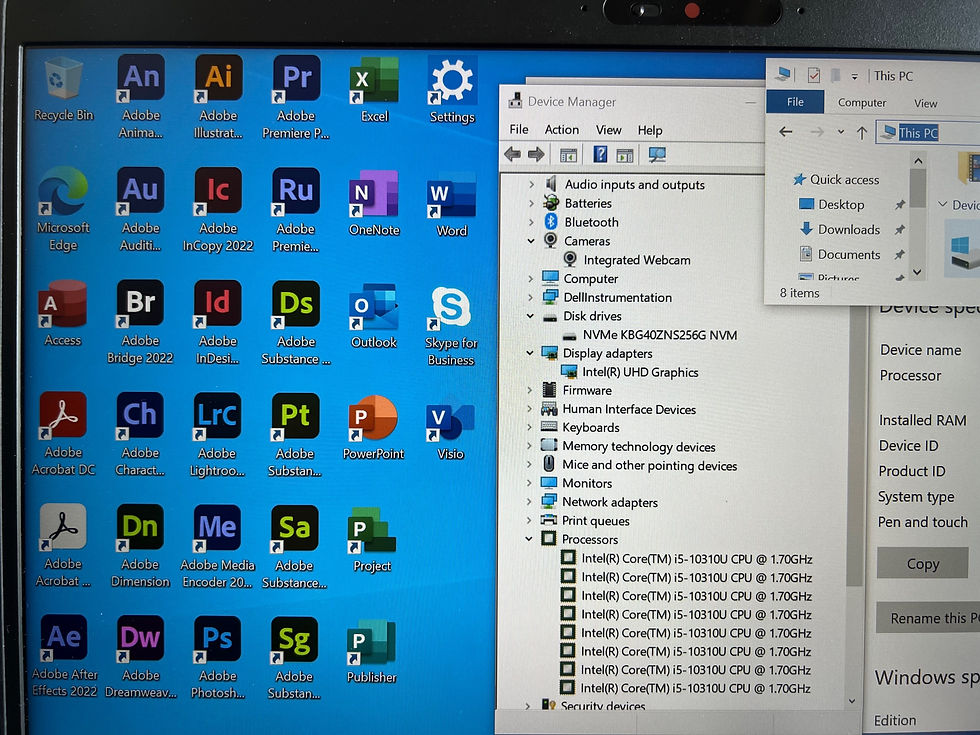The width and height of the screenshot is (980, 735).
Task: Open Adobe Premiere Pro shortcut
Action: 296,96
